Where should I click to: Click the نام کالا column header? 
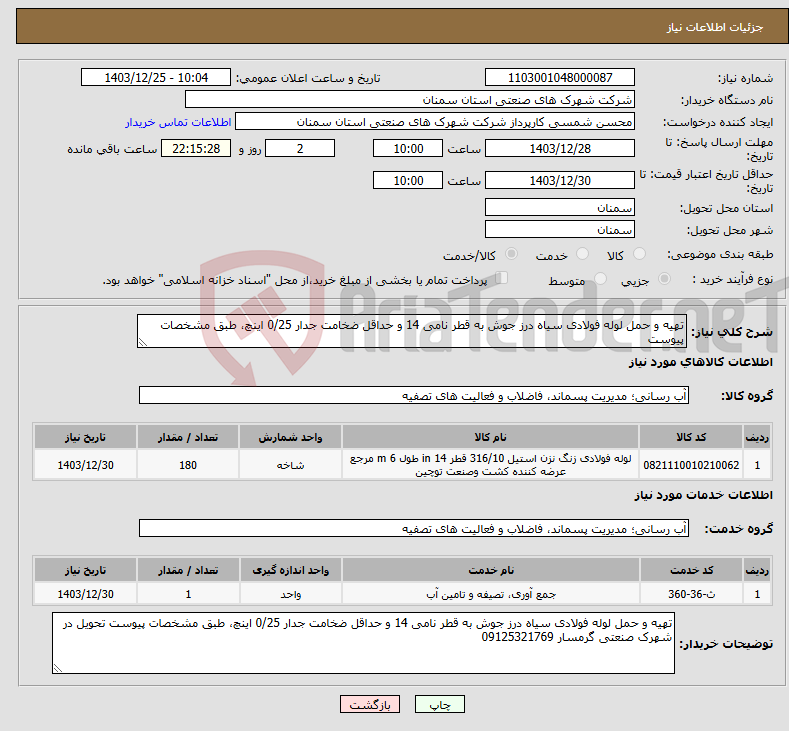pyautogui.click(x=490, y=437)
